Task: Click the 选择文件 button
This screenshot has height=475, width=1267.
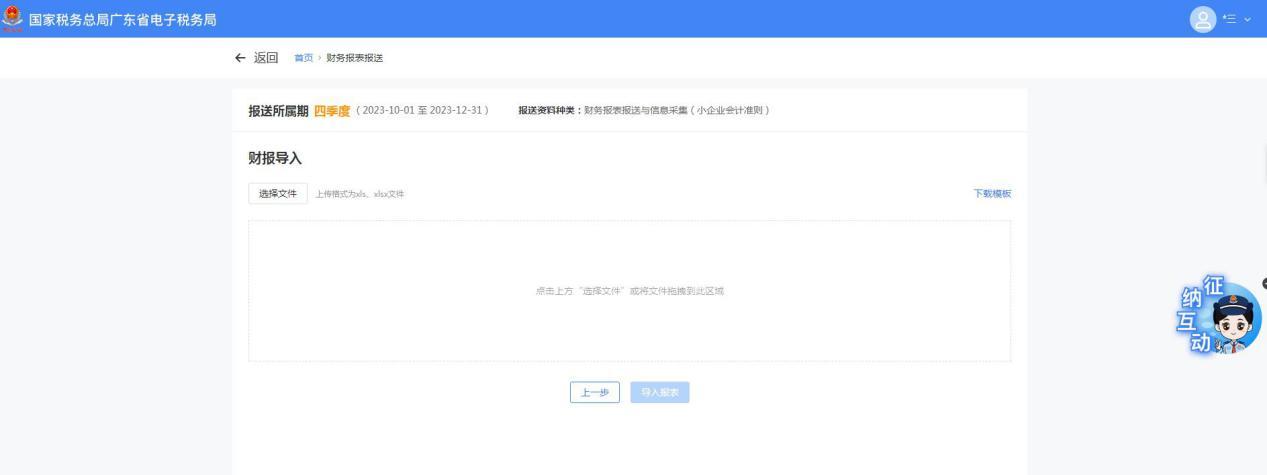Action: pos(278,193)
